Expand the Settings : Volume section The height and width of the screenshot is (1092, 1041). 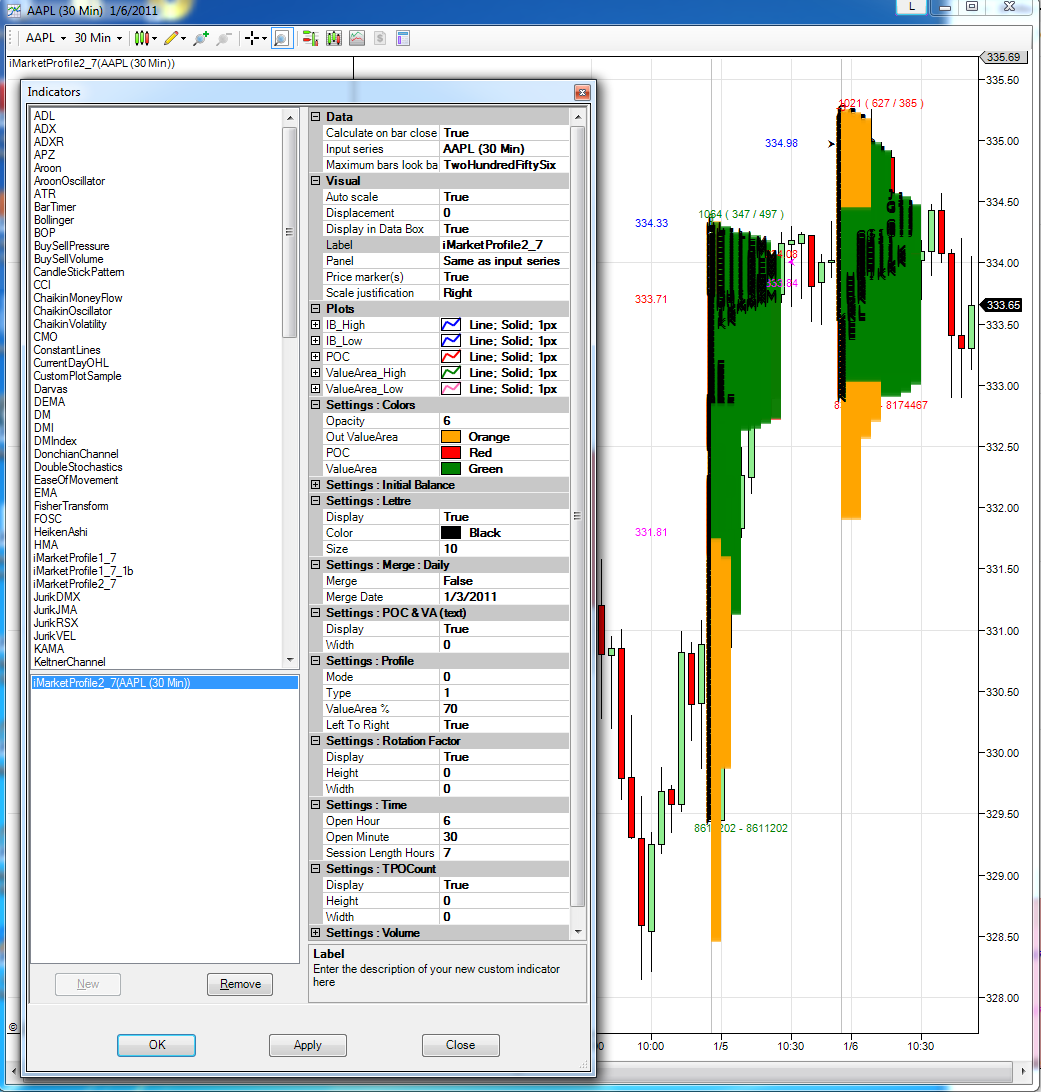point(315,933)
